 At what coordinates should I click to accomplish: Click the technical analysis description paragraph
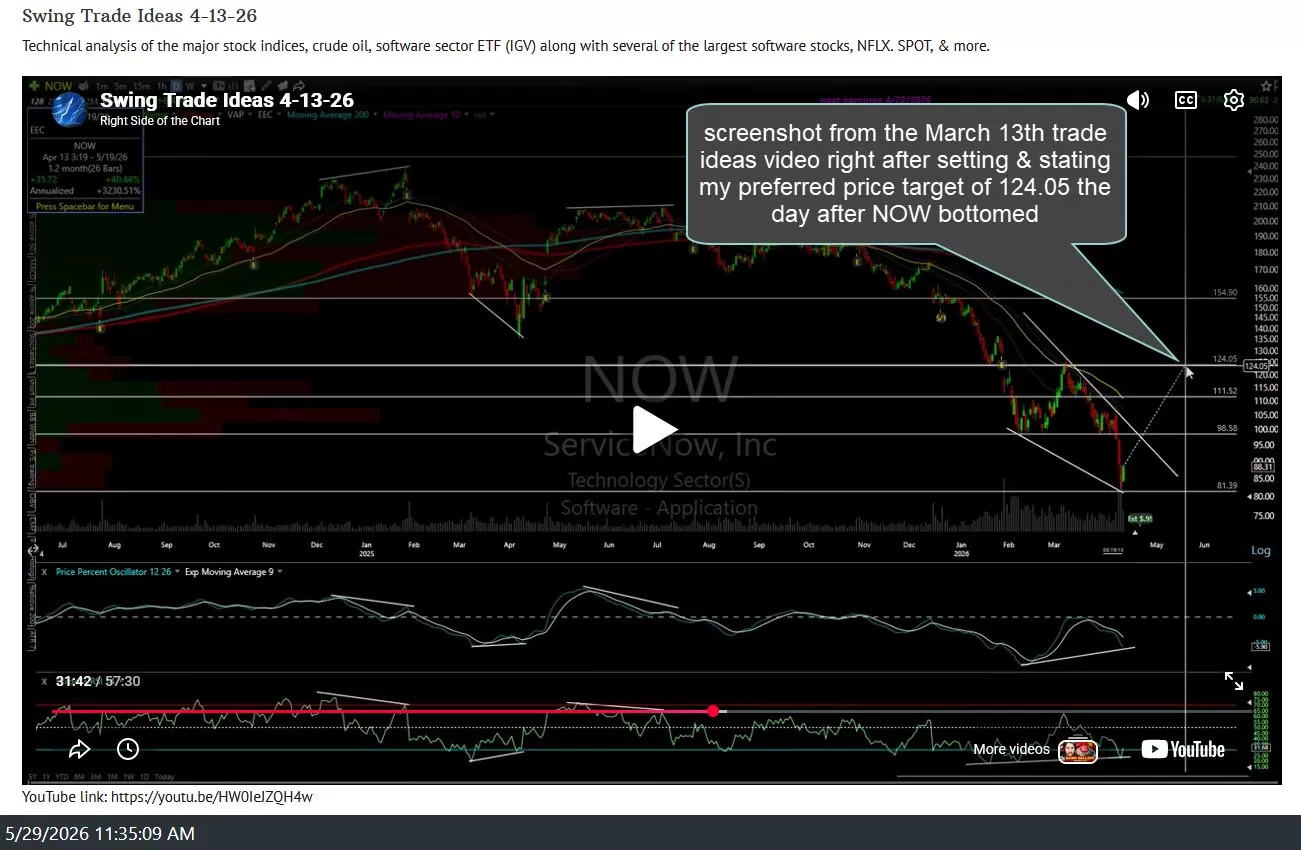tap(506, 46)
